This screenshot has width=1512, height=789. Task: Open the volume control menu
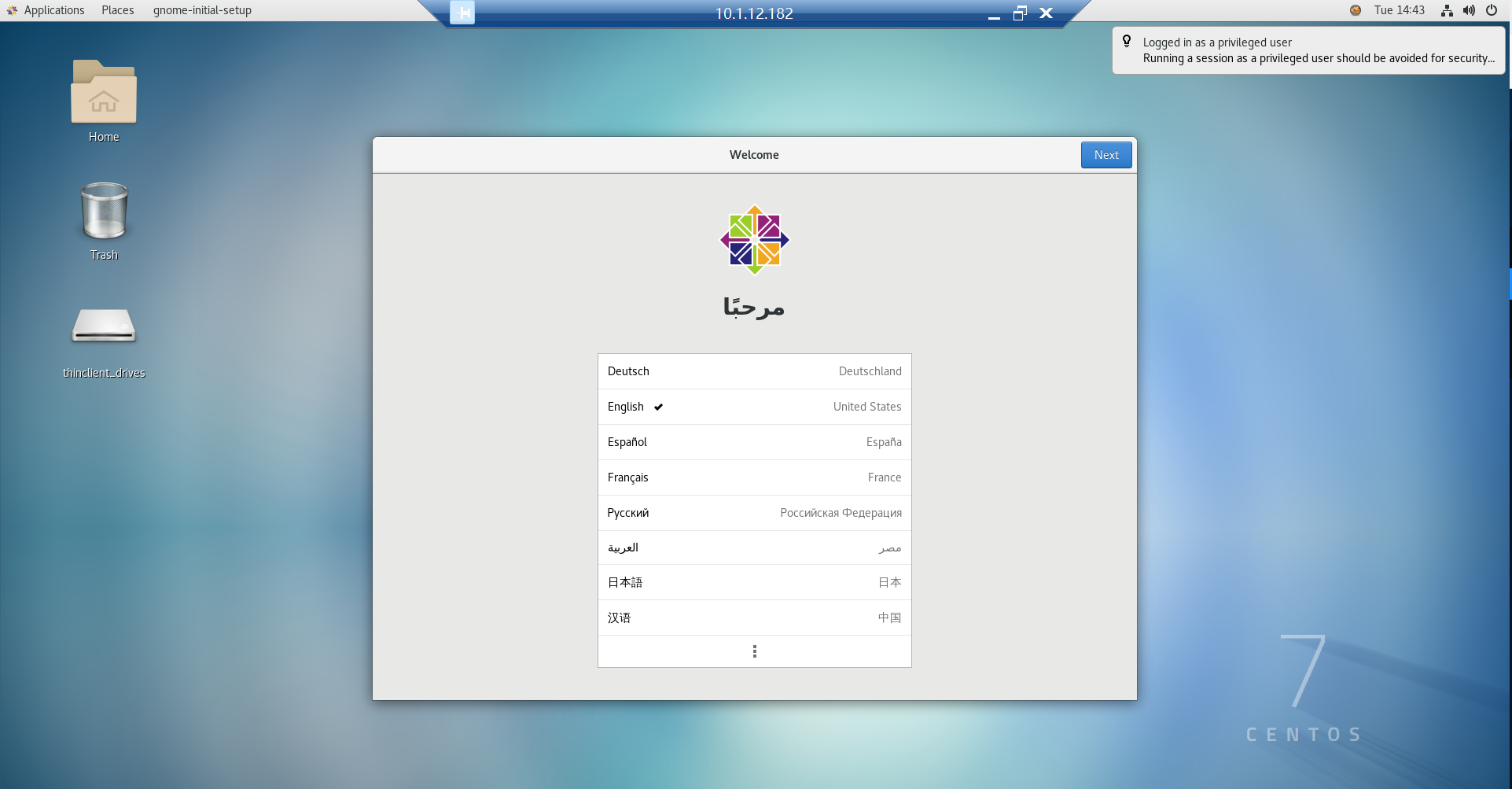(x=1469, y=10)
